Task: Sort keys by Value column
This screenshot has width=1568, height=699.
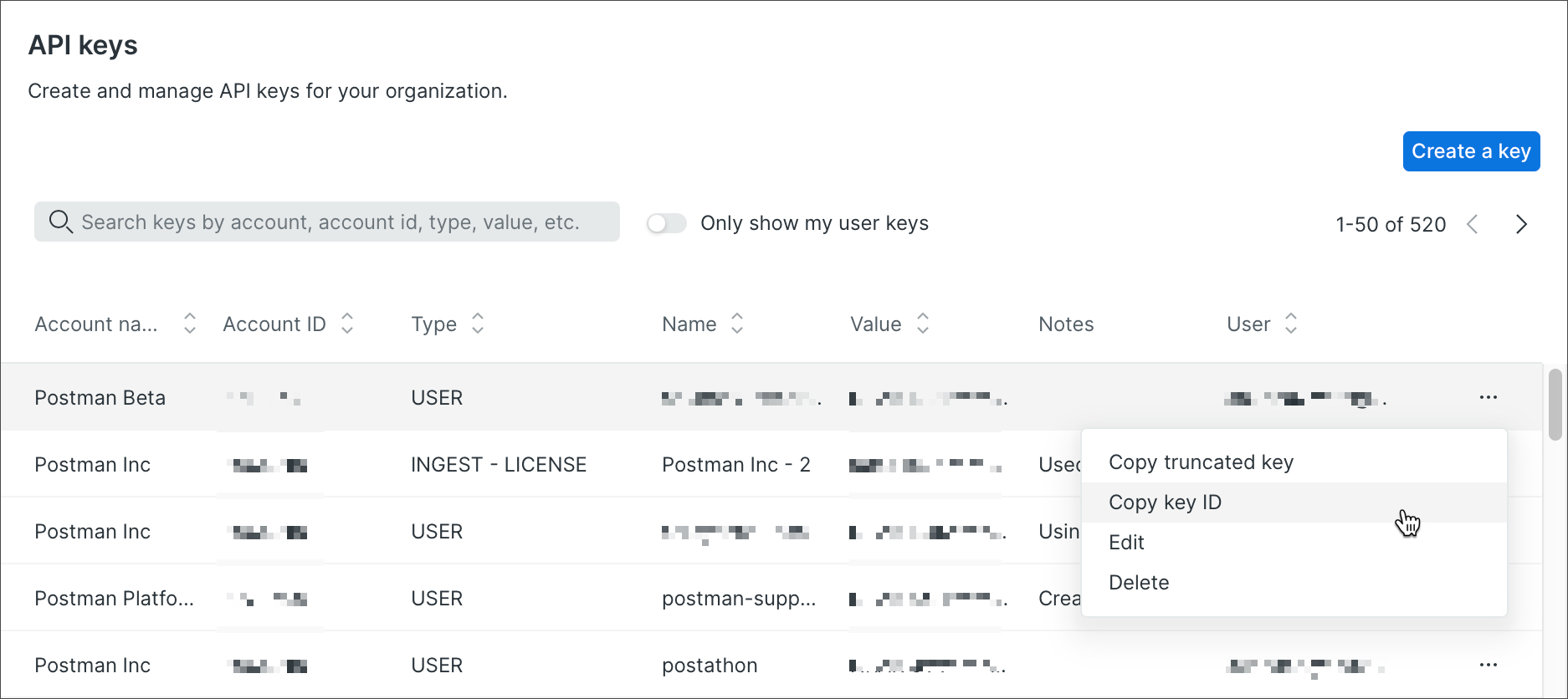Action: pos(923,324)
